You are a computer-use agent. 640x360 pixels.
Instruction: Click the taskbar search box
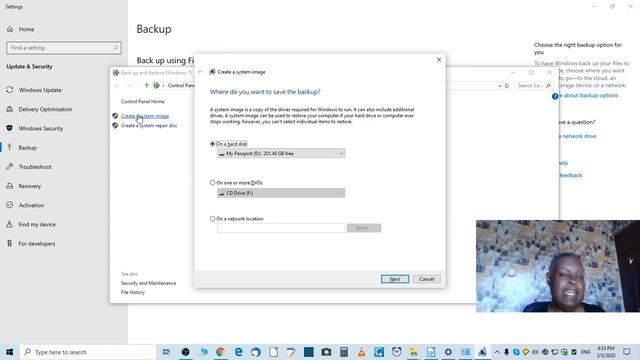click(x=88, y=352)
